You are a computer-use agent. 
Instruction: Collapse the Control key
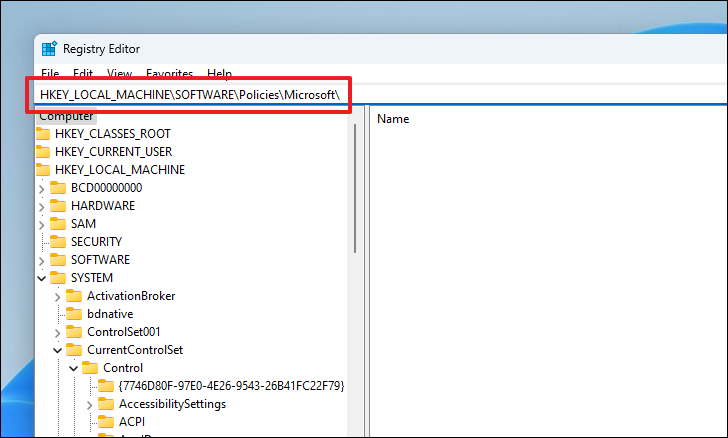tap(73, 369)
